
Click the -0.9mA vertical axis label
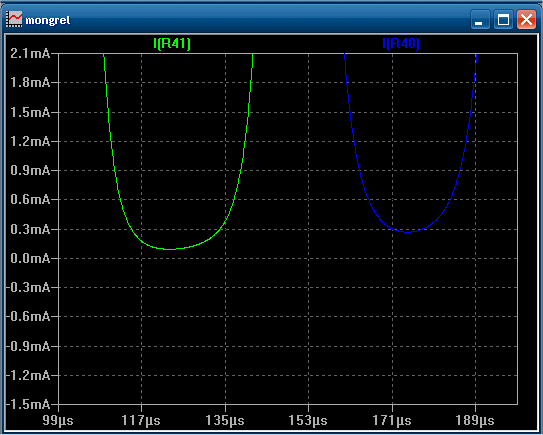(x=28, y=346)
